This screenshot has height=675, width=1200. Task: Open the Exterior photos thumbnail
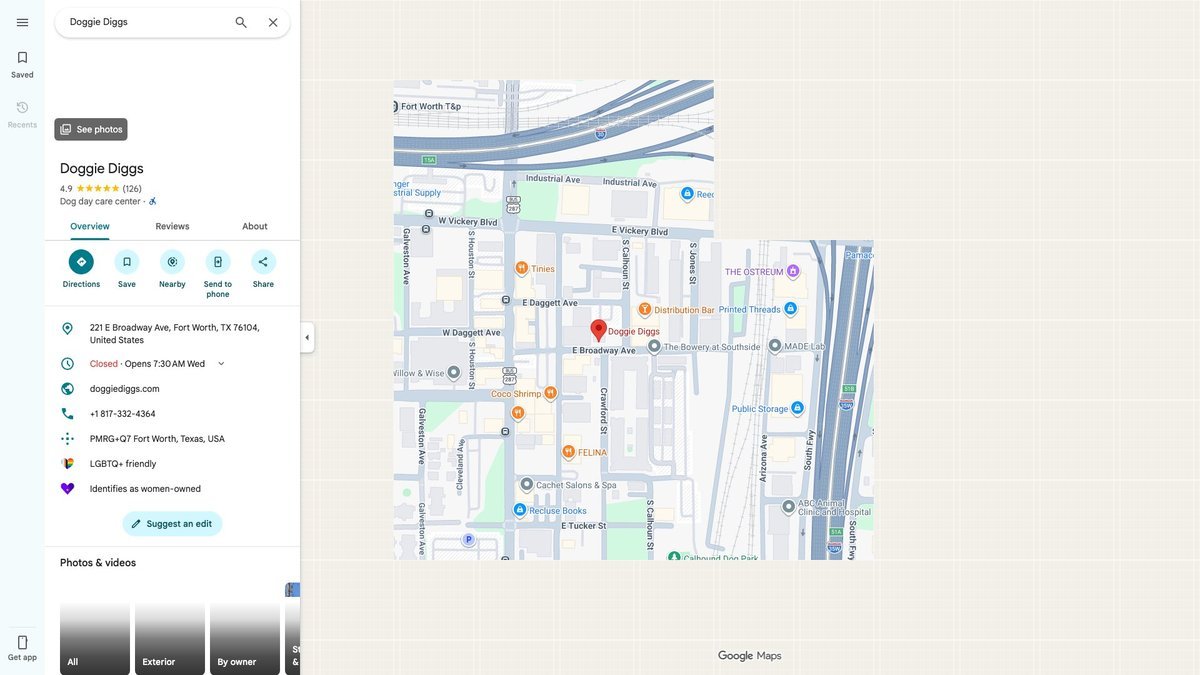coord(170,638)
